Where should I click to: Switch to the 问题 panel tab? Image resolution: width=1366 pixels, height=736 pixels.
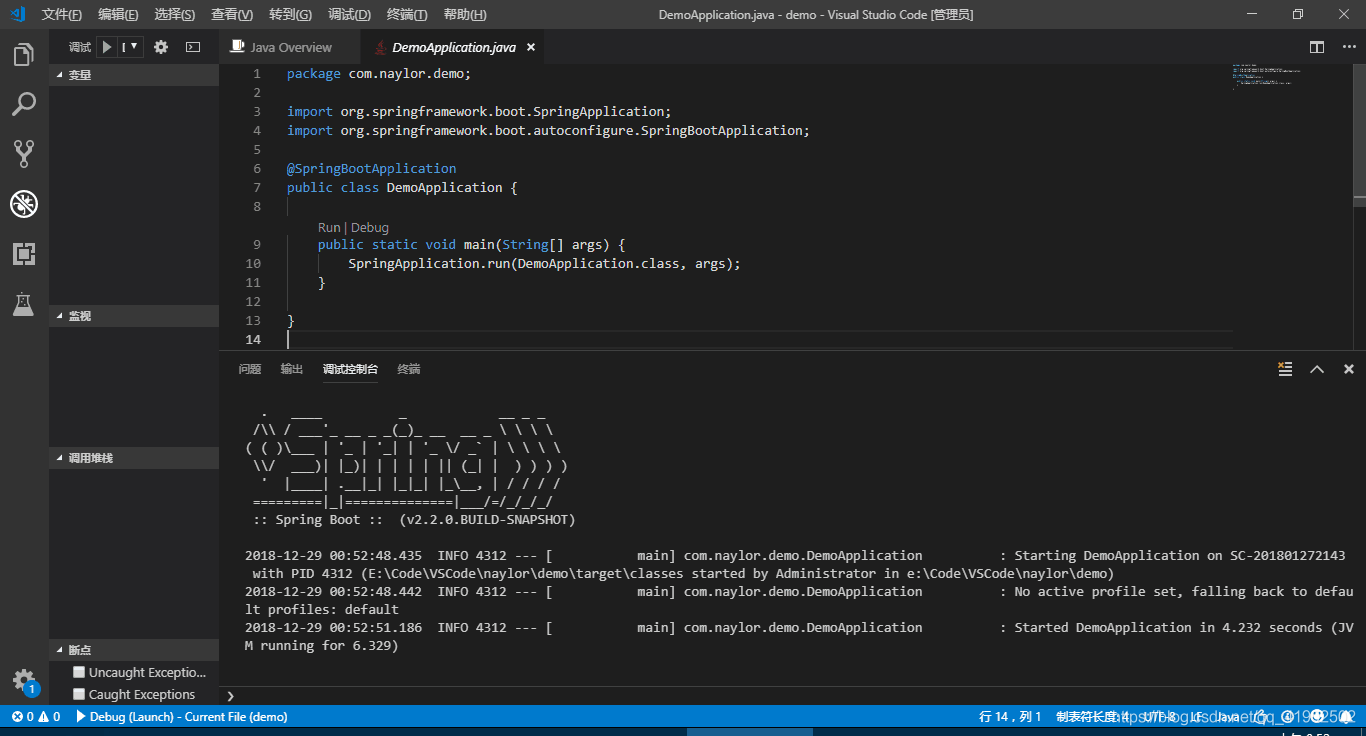coord(250,369)
